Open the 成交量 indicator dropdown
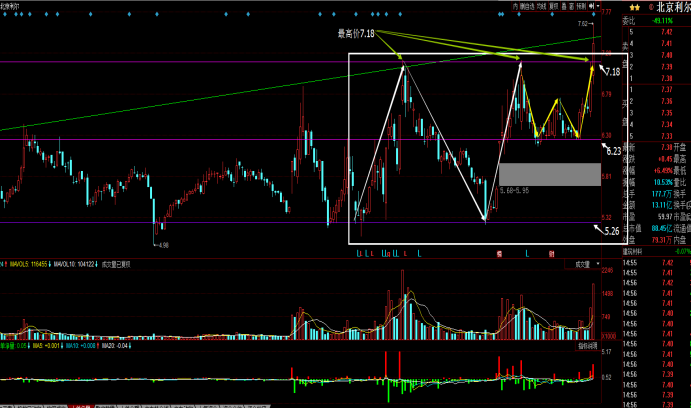This screenshot has width=692, height=409. (580, 265)
